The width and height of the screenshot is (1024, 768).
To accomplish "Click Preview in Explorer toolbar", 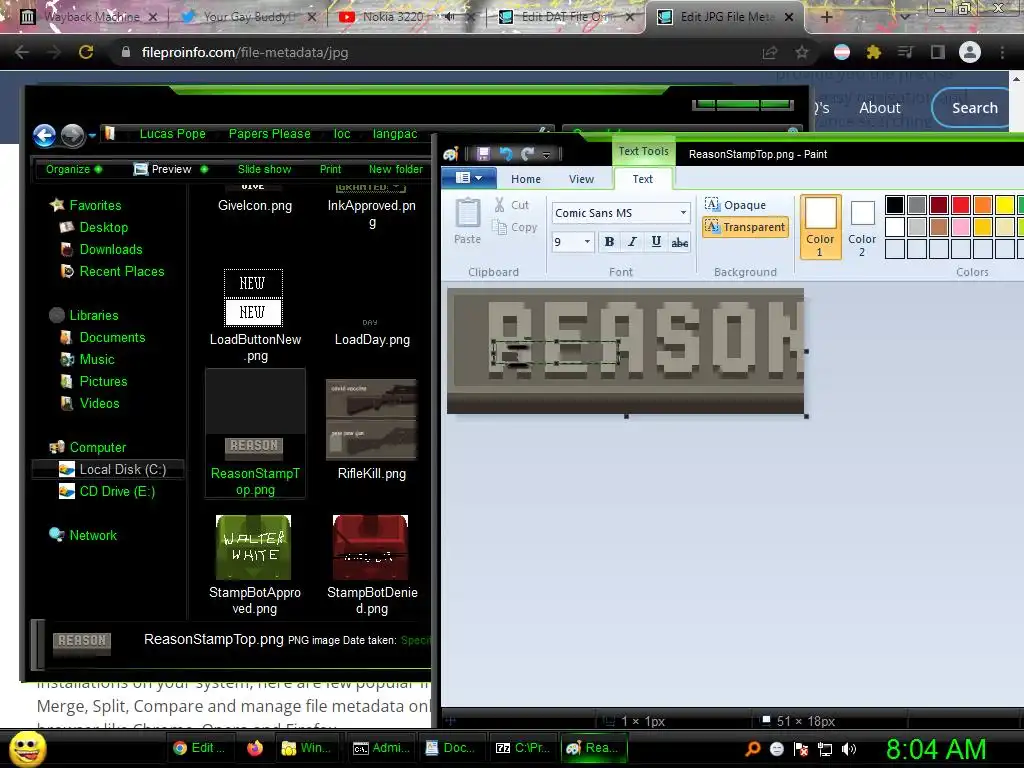I will pos(171,169).
